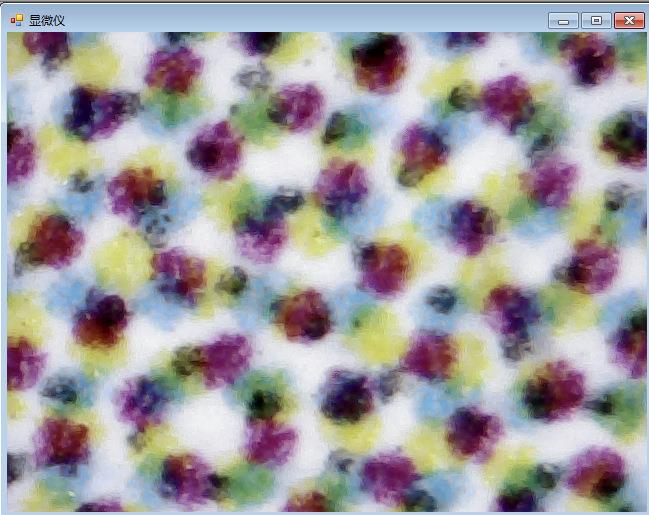Click the 显微仪 window app icon
Image resolution: width=649 pixels, height=515 pixels.
pyautogui.click(x=17, y=20)
